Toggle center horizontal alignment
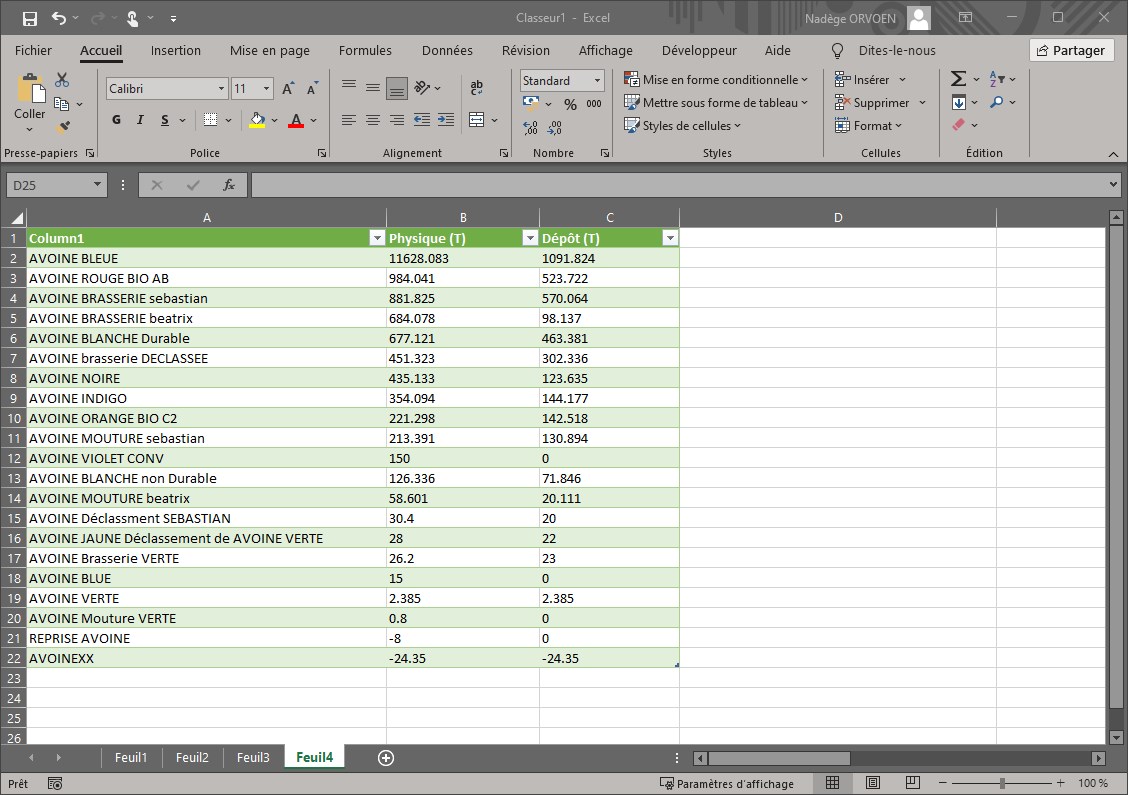This screenshot has width=1128, height=795. click(x=372, y=120)
